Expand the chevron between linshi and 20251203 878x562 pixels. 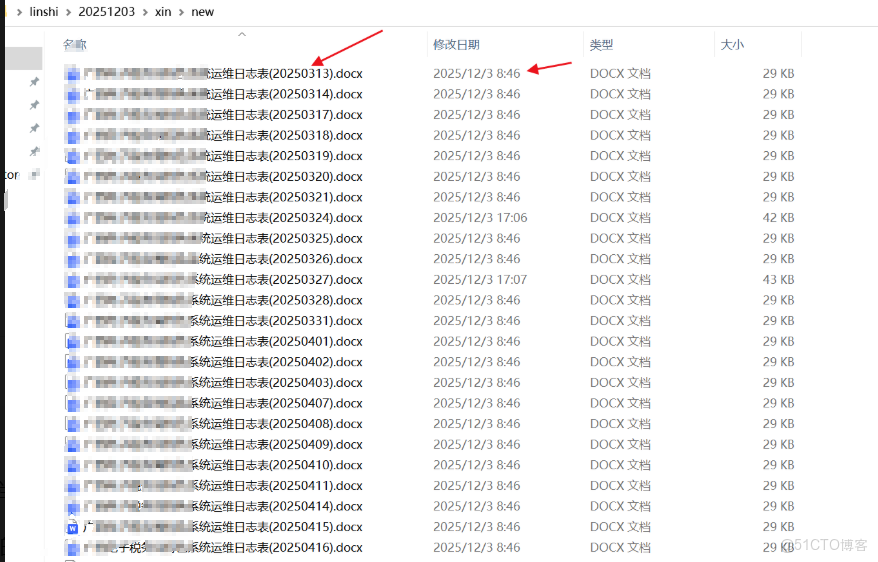click(x=68, y=12)
